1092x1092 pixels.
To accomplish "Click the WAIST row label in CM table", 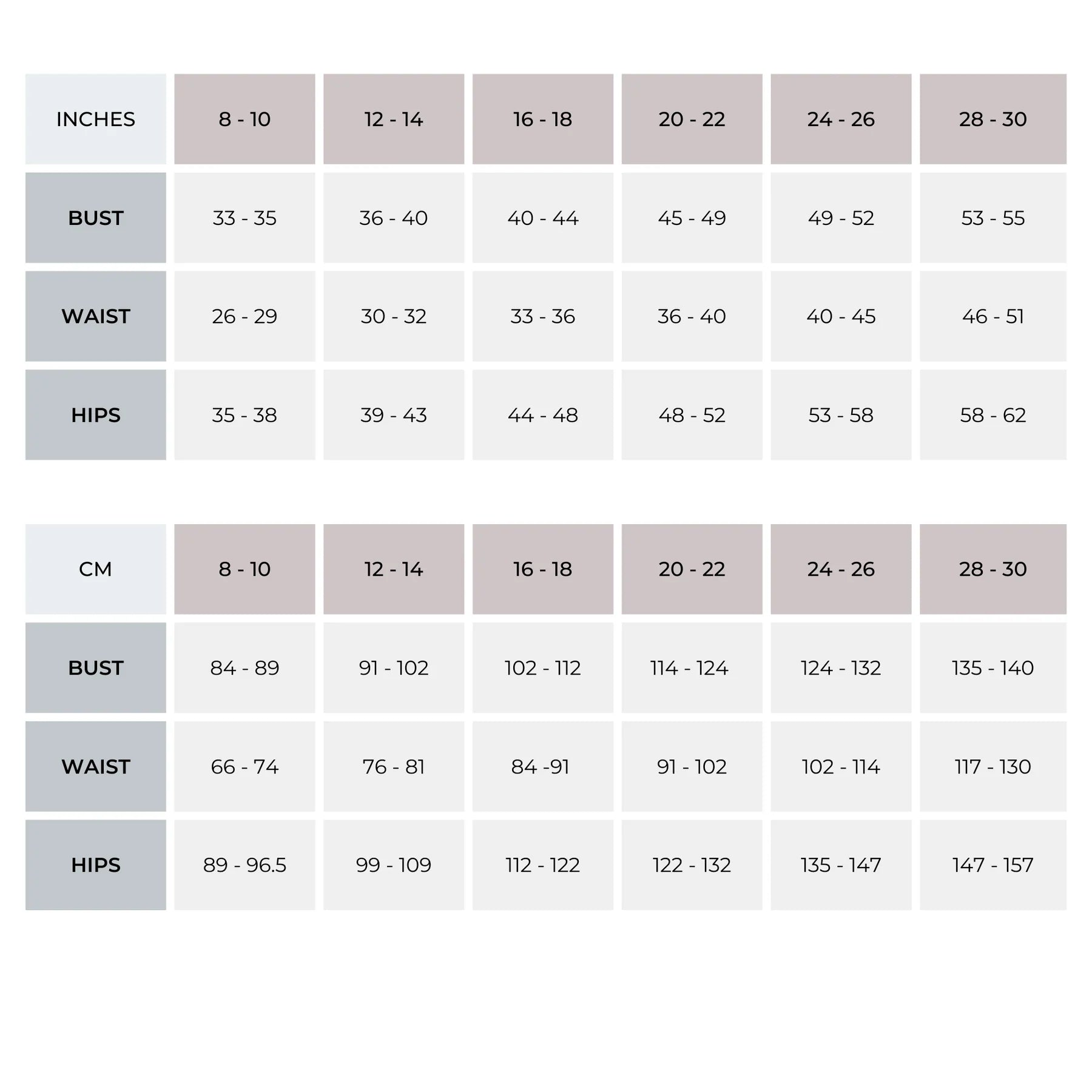I will (95, 766).
